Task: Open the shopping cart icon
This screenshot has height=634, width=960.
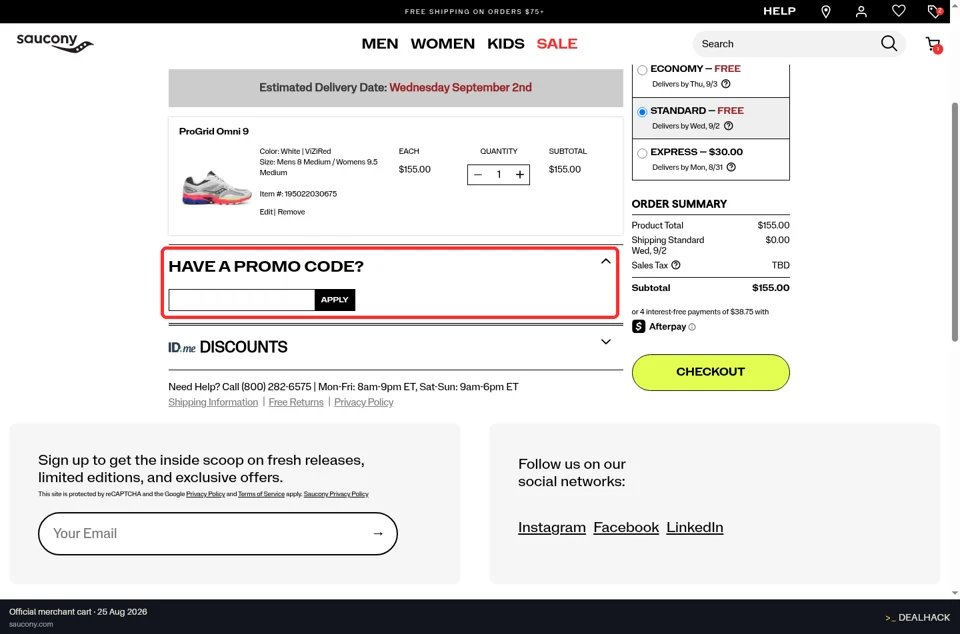Action: (x=933, y=44)
